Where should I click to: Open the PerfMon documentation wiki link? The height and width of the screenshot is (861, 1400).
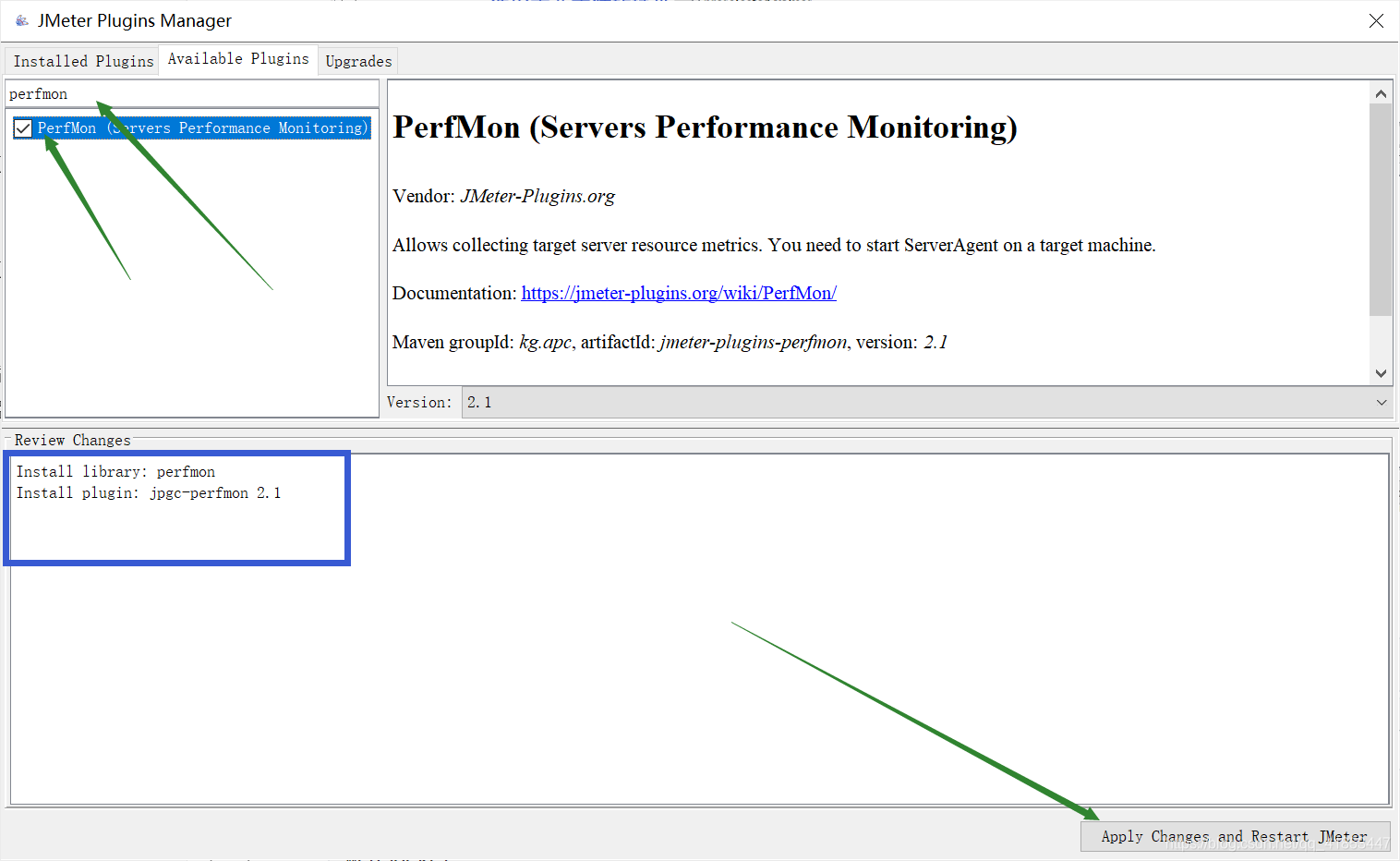coord(679,293)
